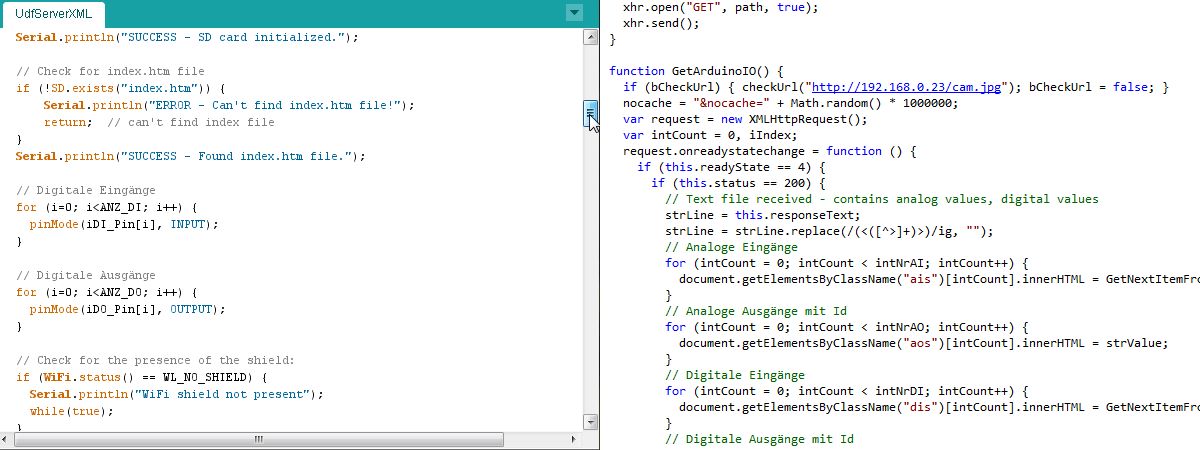This screenshot has width=1200, height=450.
Task: Click the getElementsByClassName("aos") line
Action: coord(923,343)
